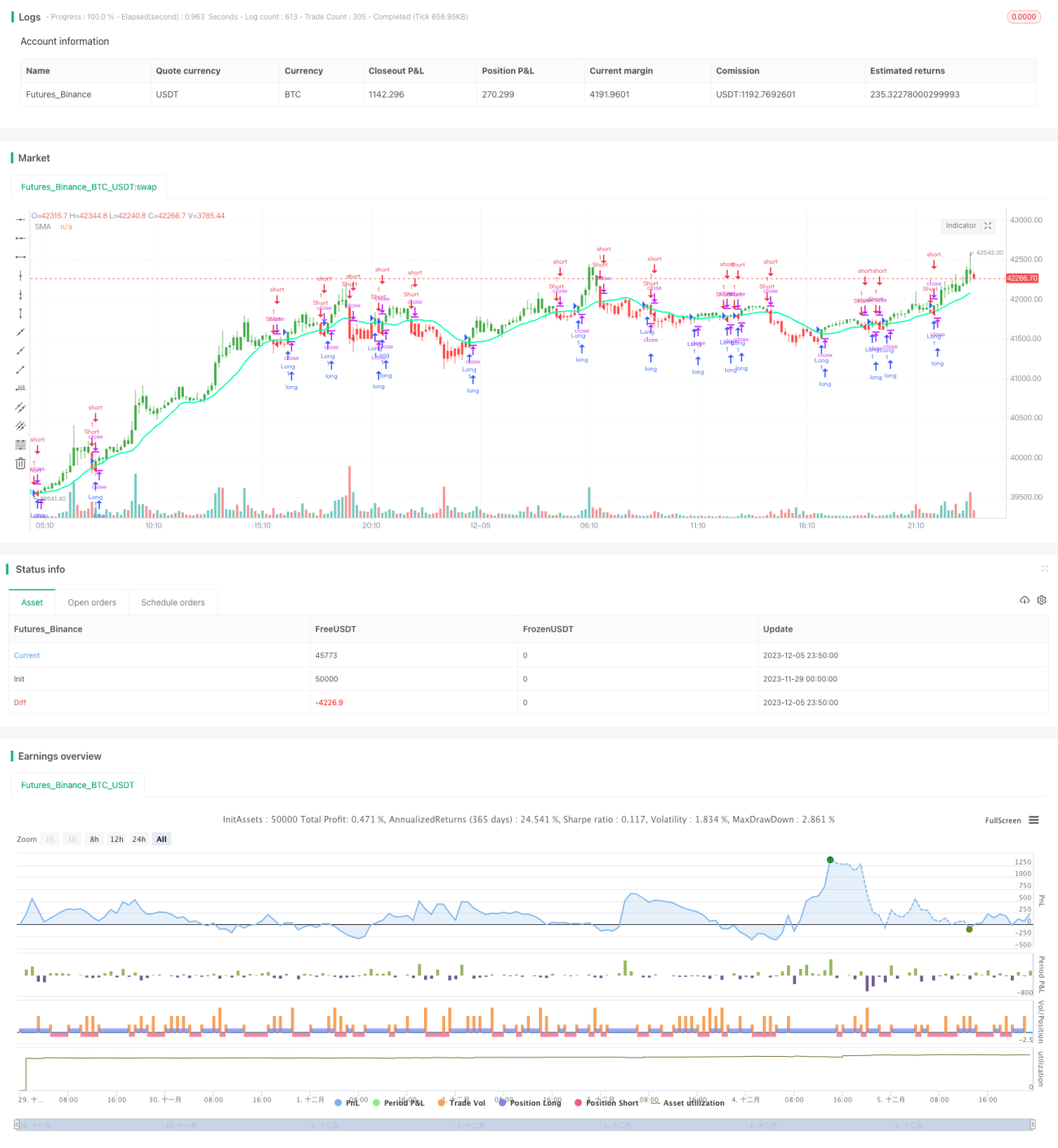Collapse the Status info panel
The image size is (1058, 1148).
coord(1044,568)
